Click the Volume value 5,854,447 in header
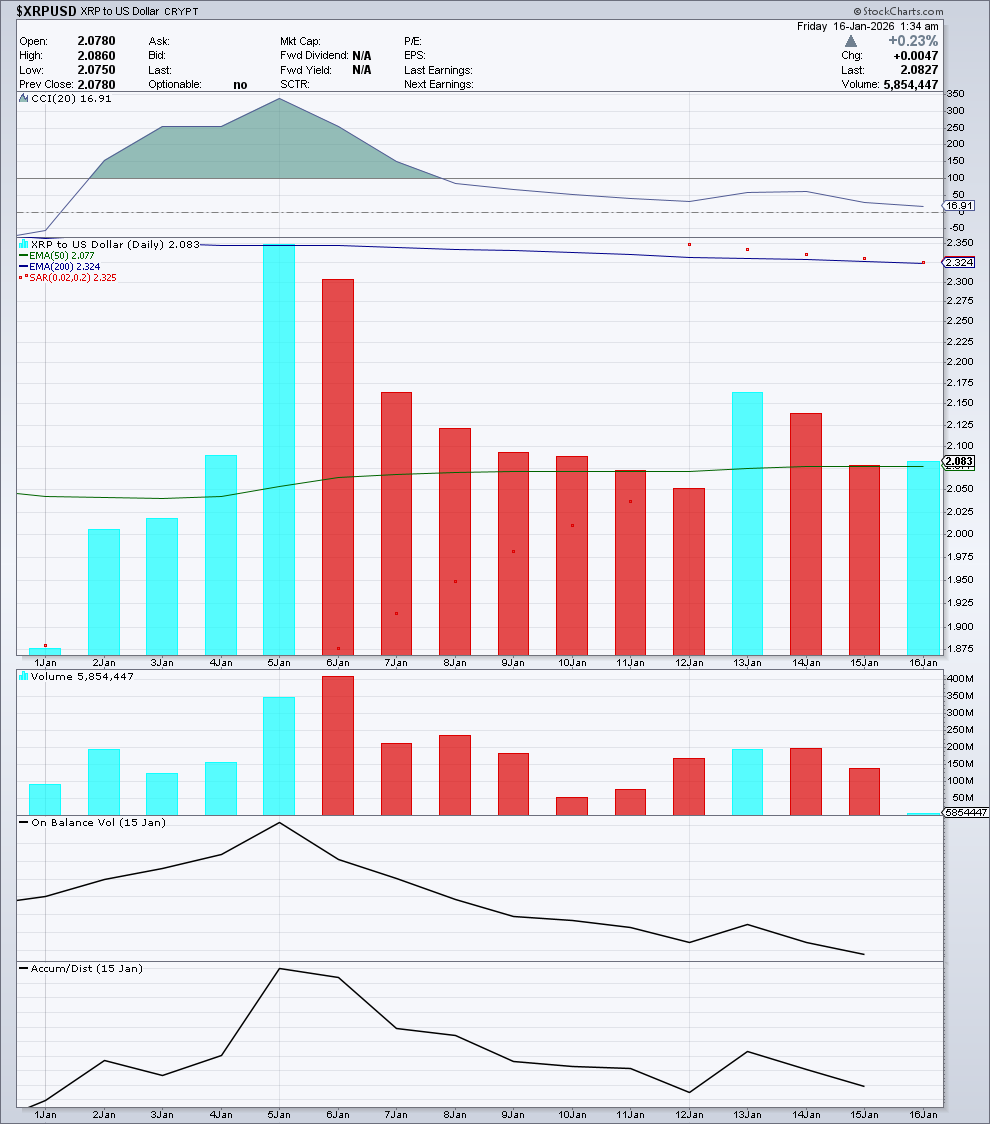 (x=910, y=85)
